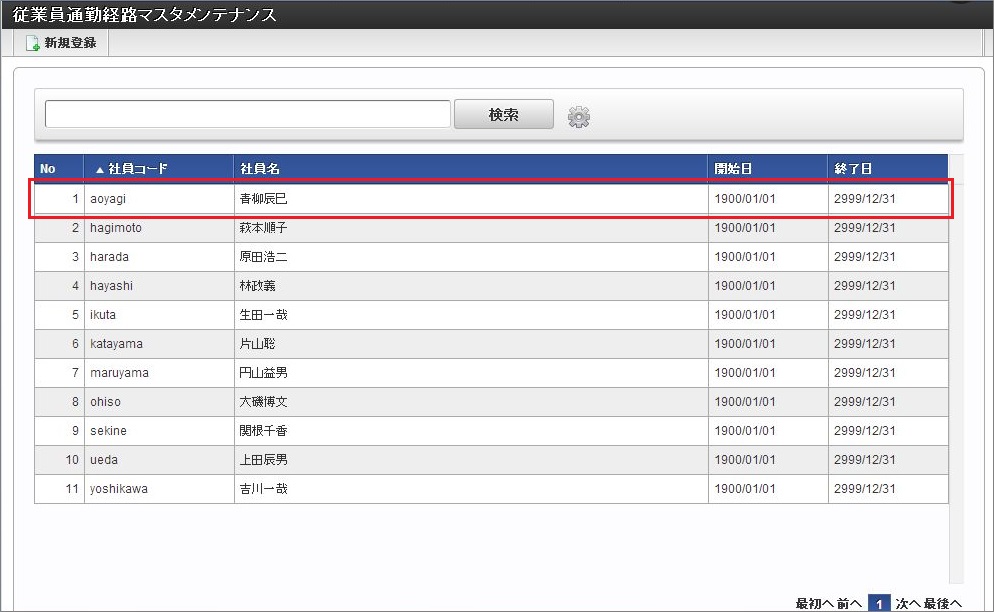Focus the search text field
The height and width of the screenshot is (612, 994).
coord(248,114)
